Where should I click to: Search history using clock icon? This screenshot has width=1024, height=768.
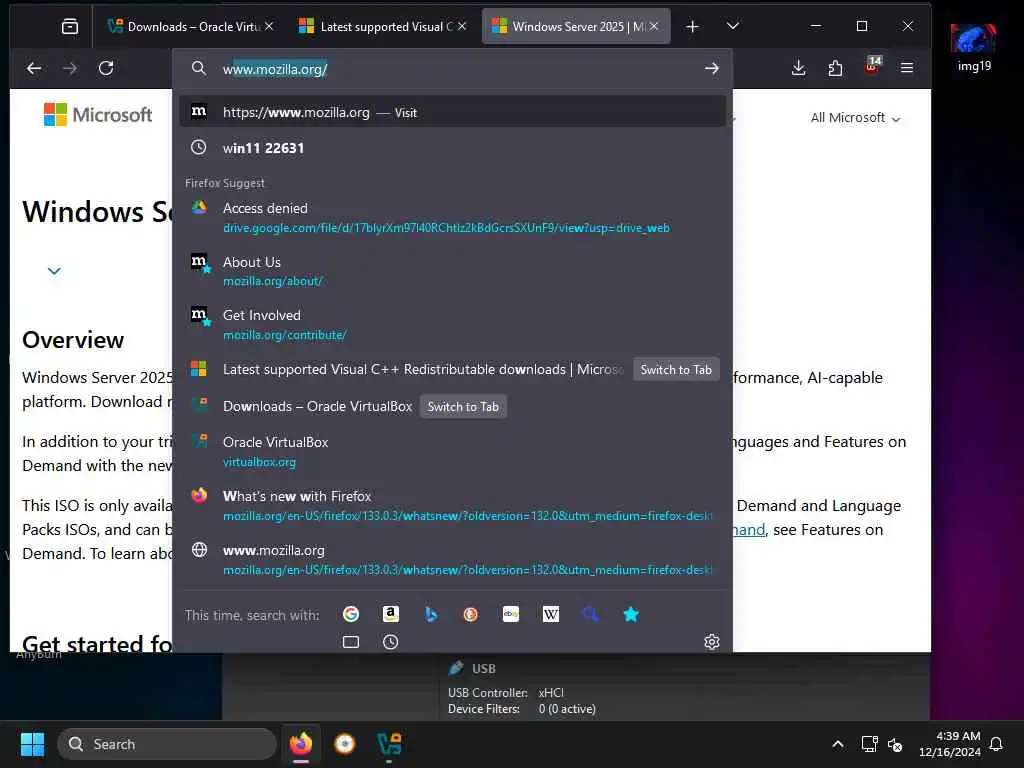pyautogui.click(x=391, y=642)
